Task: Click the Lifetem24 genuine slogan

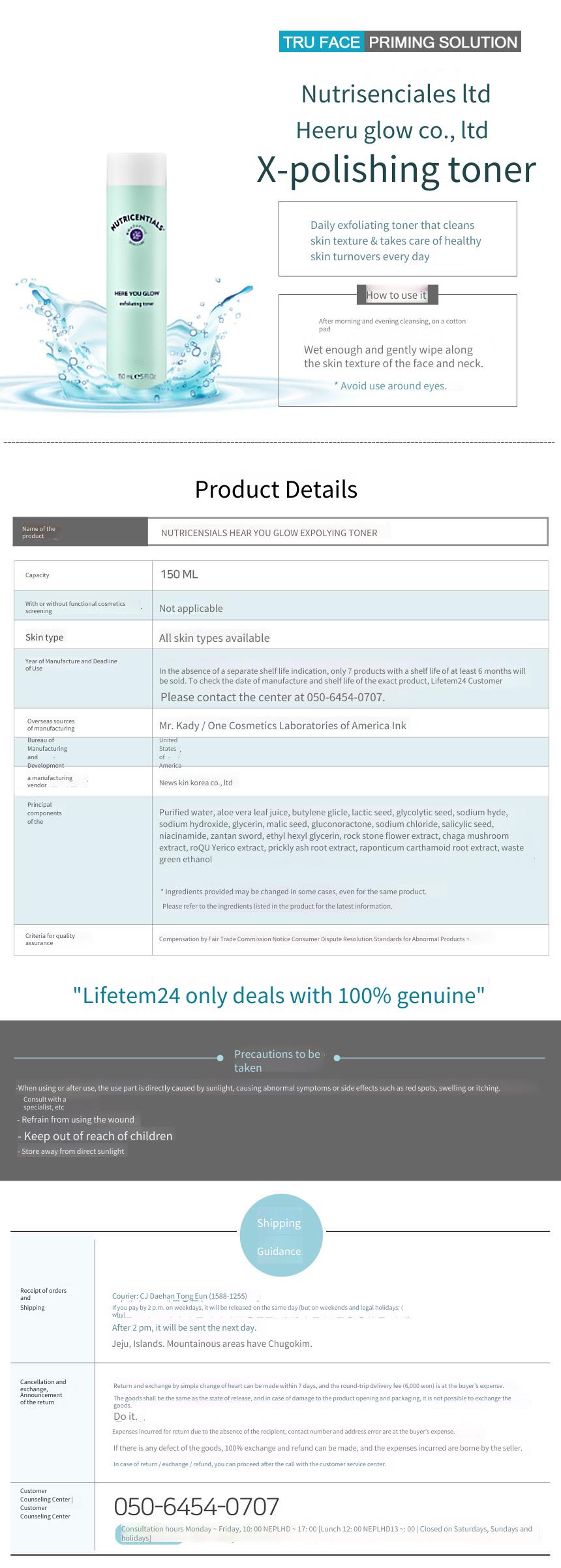Action: (x=279, y=995)
